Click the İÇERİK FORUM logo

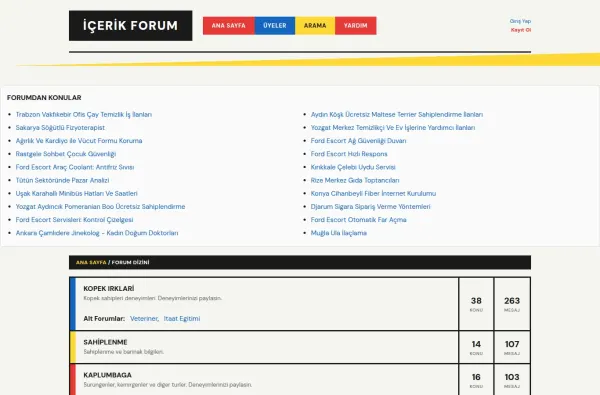(x=130, y=26)
